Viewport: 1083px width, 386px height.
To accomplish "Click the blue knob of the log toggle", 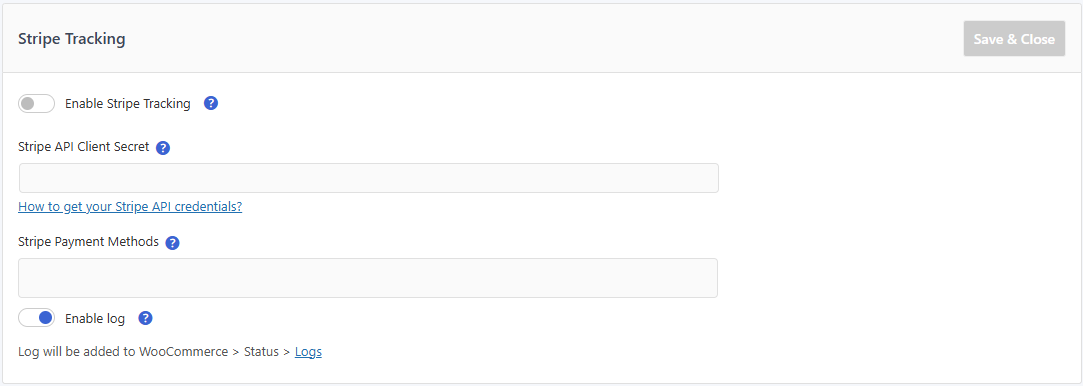I will (46, 318).
